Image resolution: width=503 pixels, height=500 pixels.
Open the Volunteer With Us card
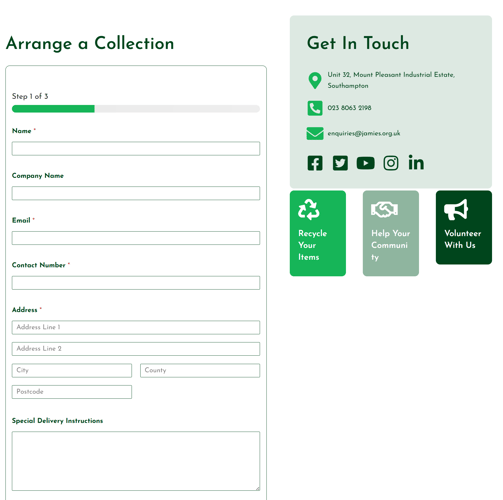click(464, 227)
